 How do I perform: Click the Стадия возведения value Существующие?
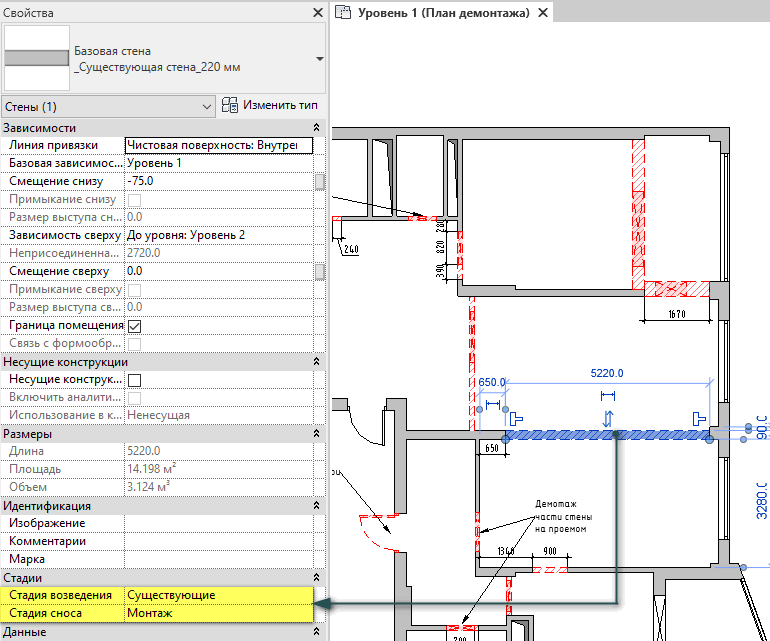point(219,595)
